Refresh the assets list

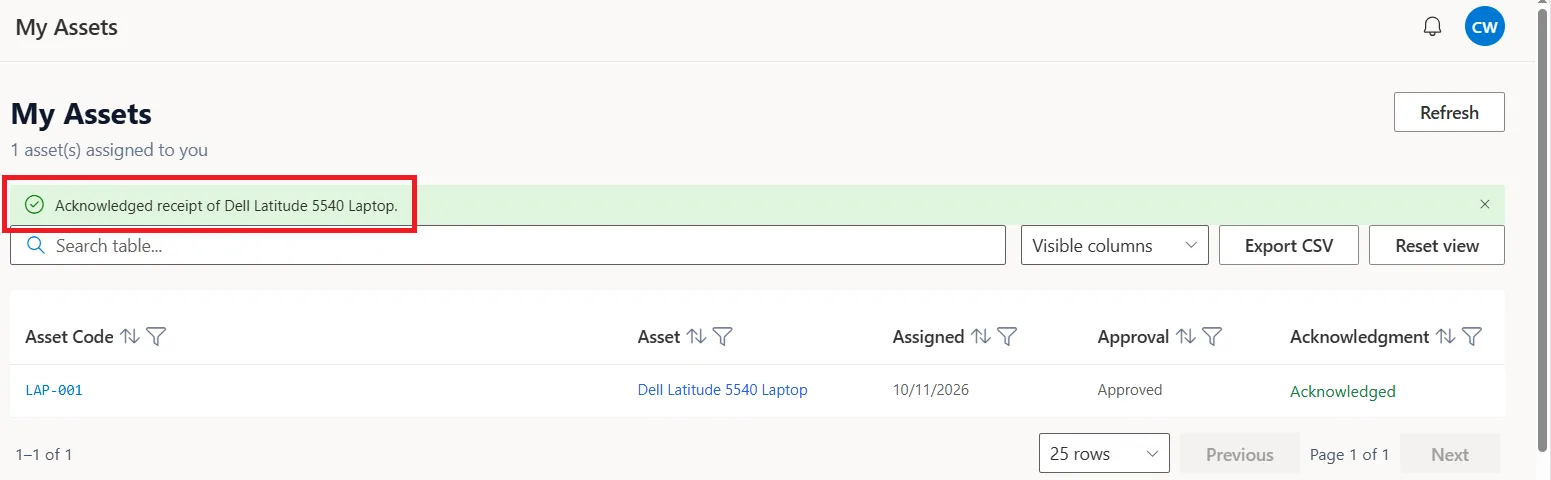(1449, 112)
